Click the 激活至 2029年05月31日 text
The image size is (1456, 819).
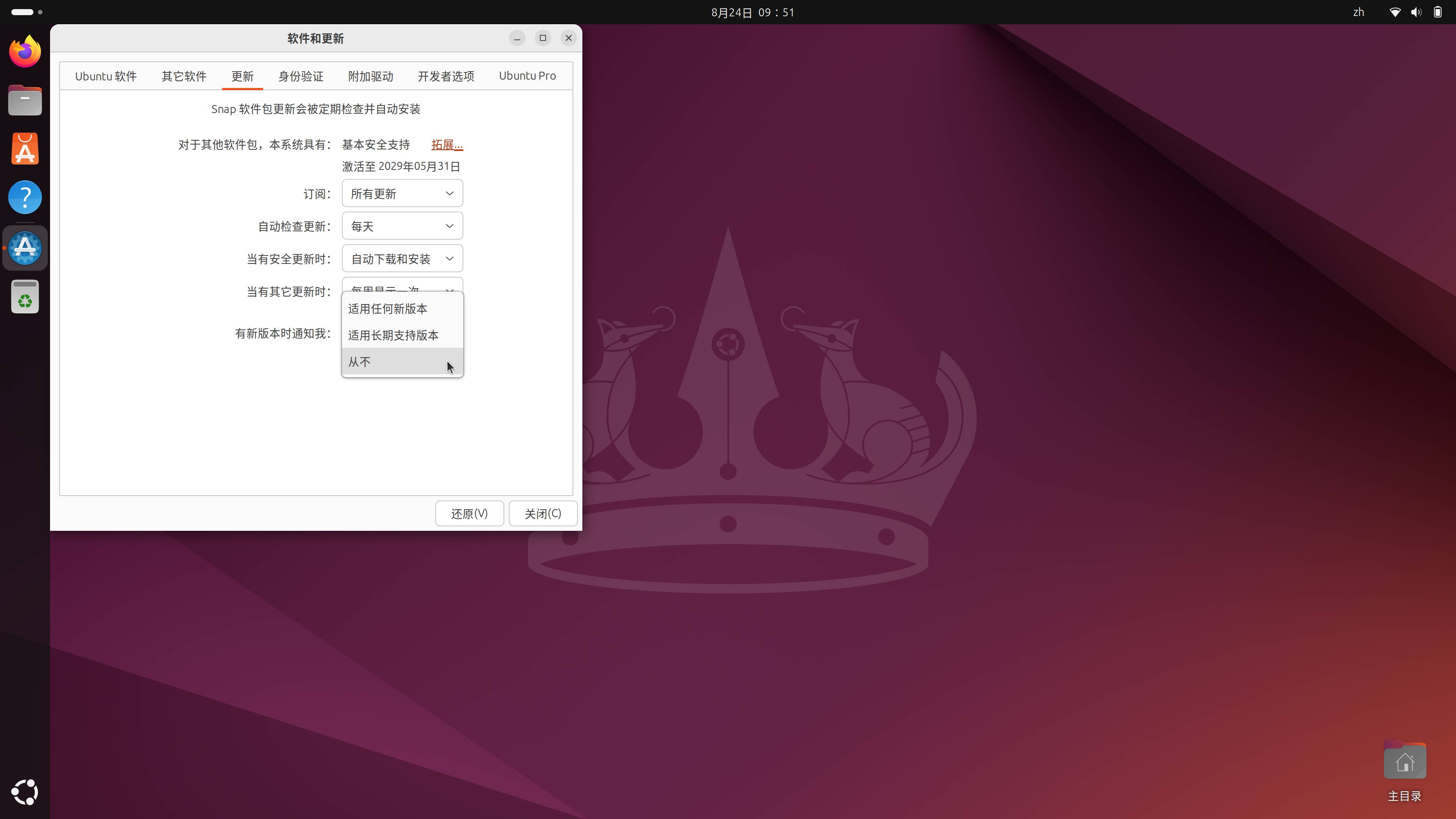tap(401, 166)
